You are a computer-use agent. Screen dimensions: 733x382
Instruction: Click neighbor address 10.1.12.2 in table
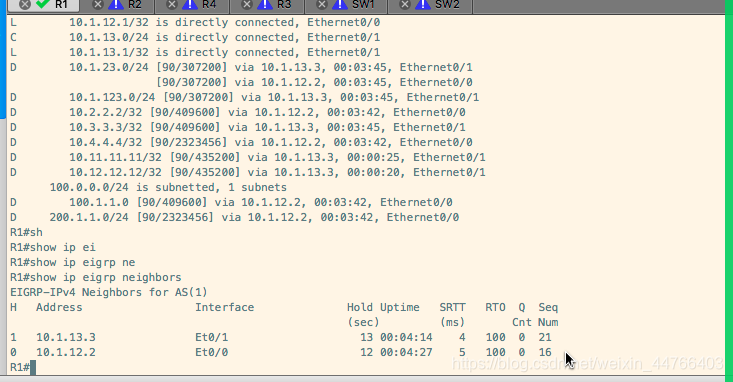pyautogui.click(x=66, y=352)
